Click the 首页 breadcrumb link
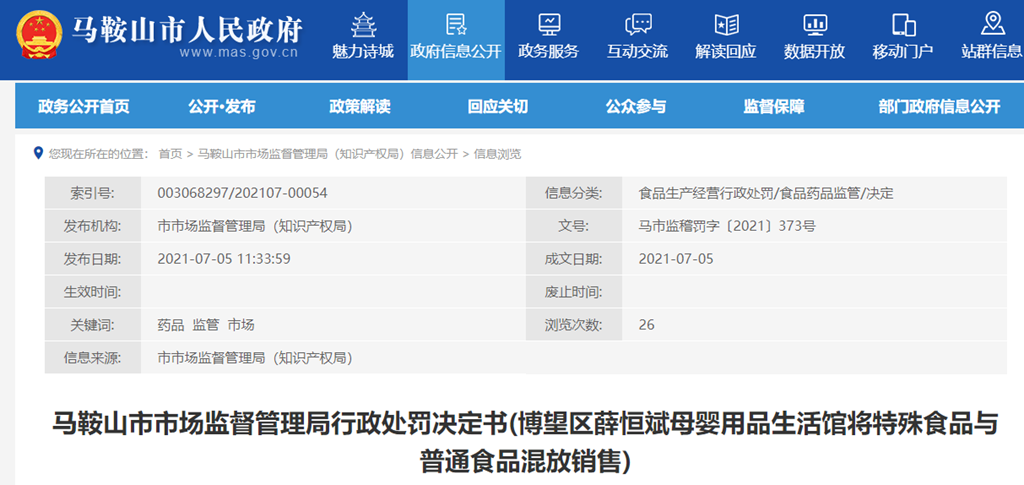The image size is (1024, 485). point(170,154)
